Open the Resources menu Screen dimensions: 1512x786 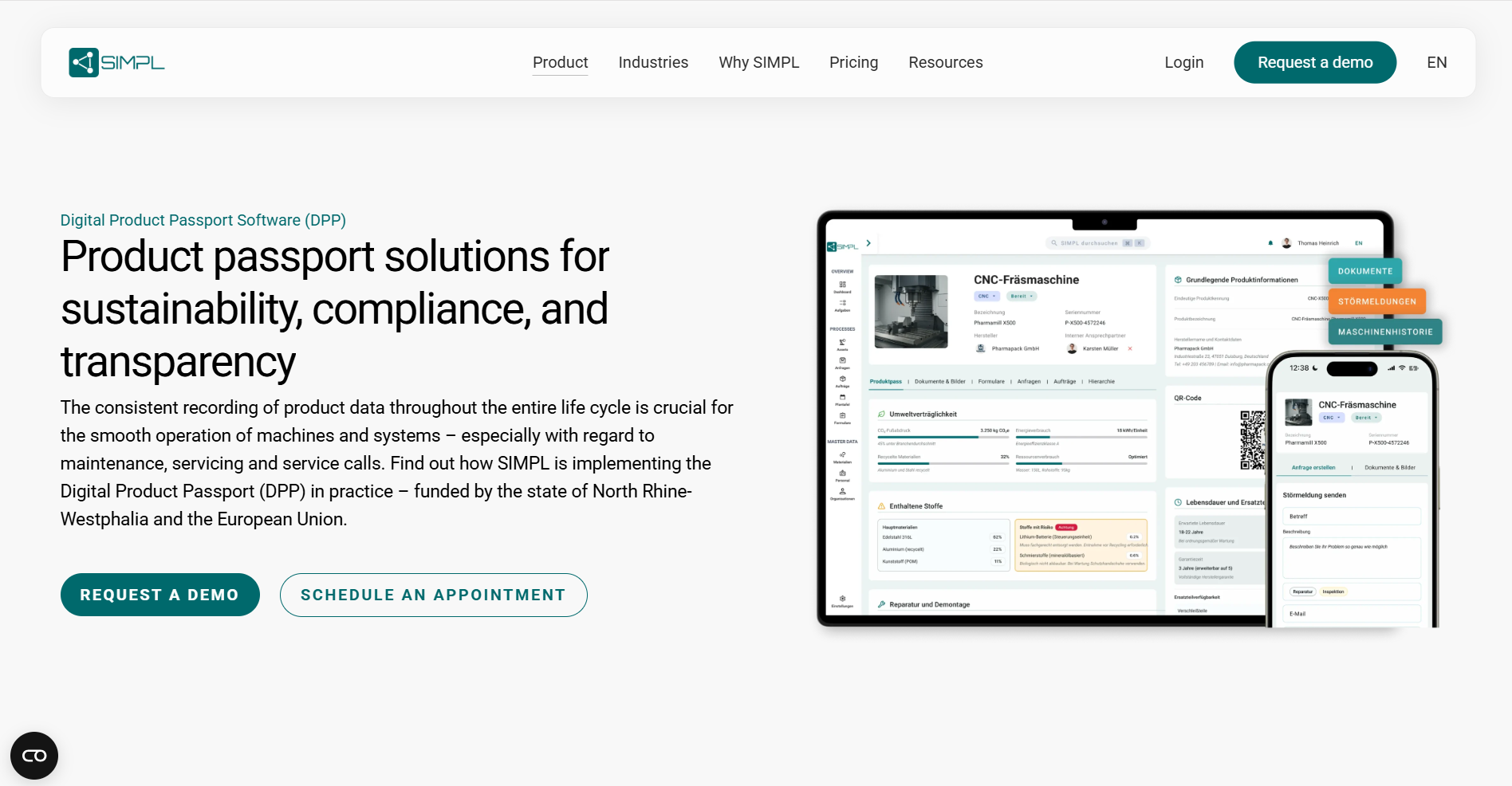(x=946, y=62)
